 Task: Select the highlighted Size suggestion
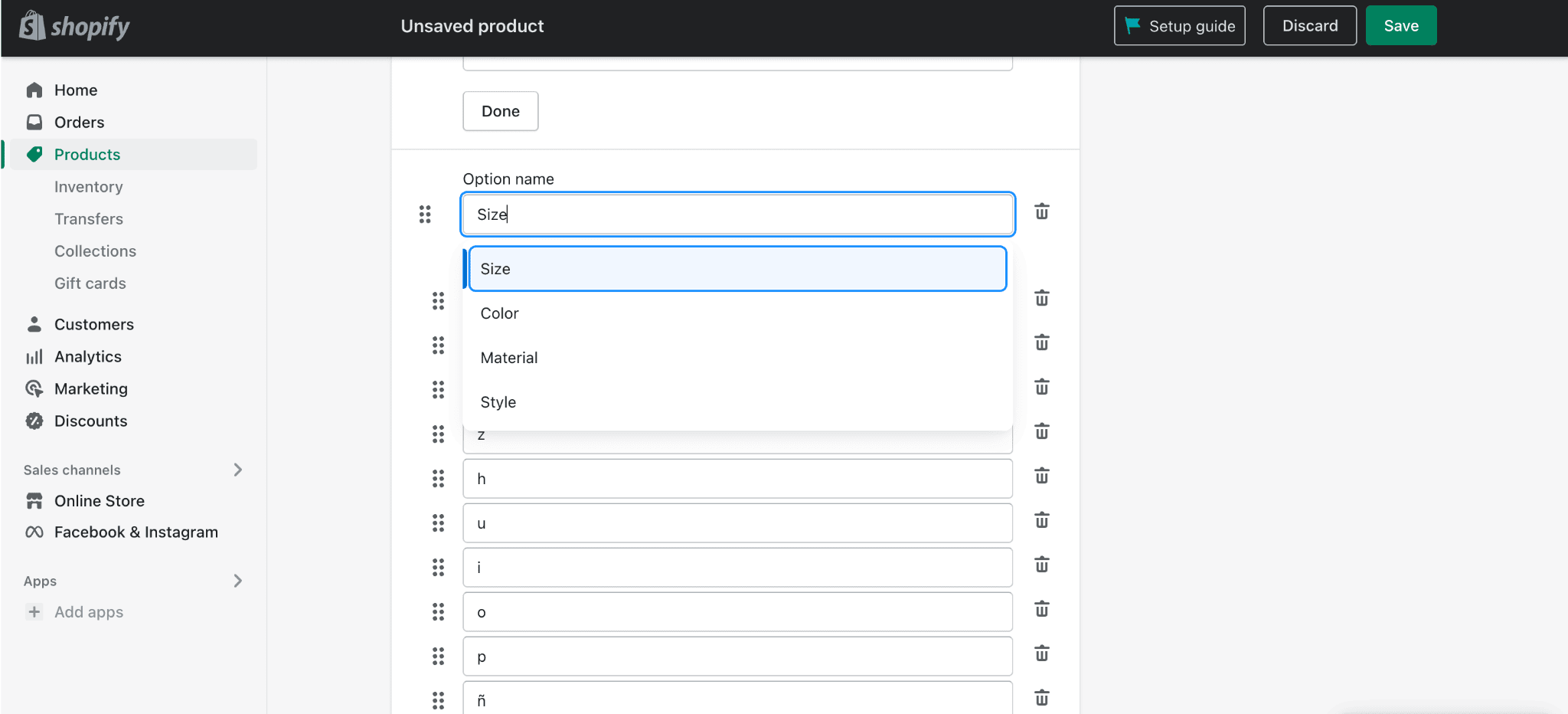737,269
